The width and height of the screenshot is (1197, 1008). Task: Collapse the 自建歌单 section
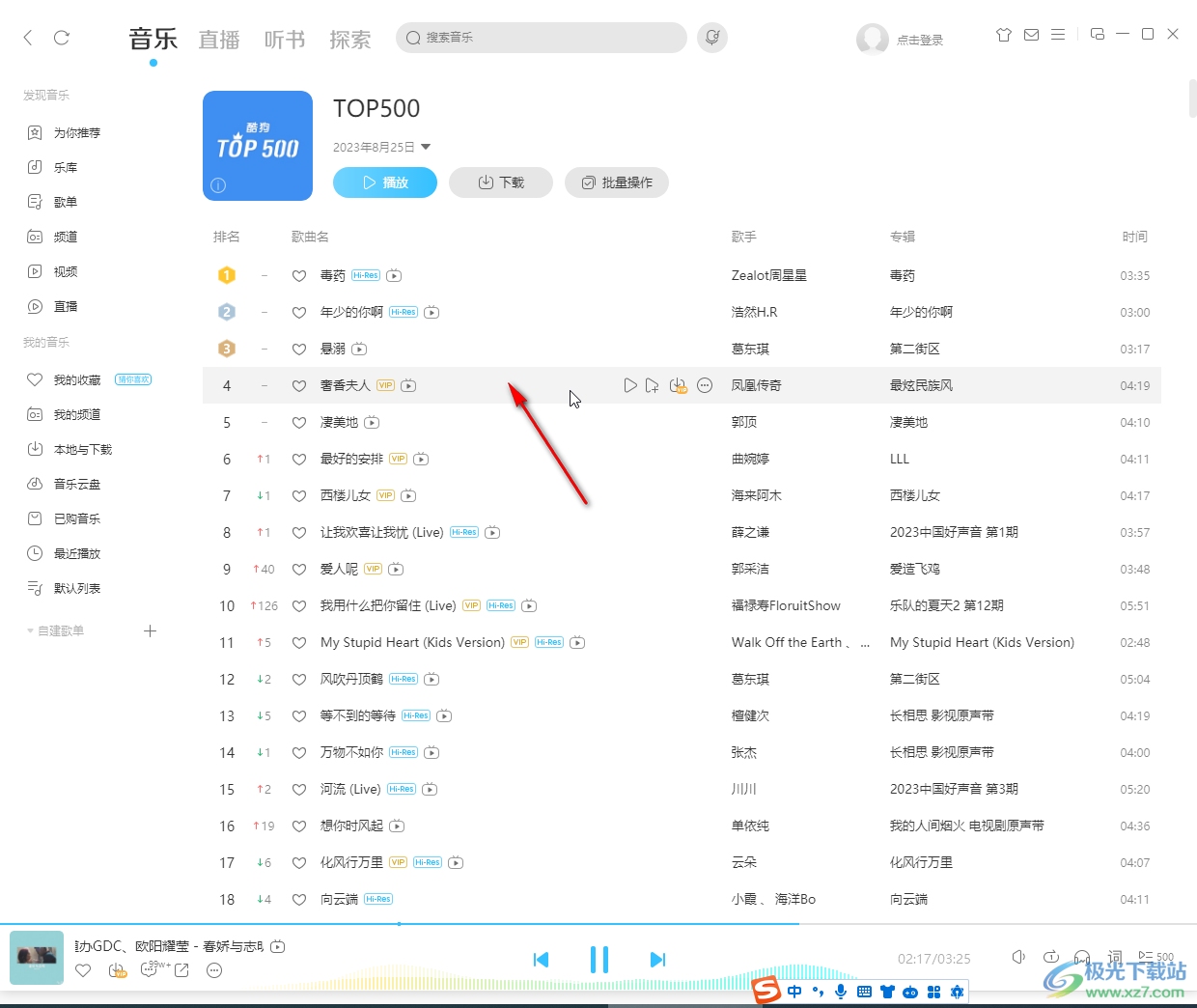(x=55, y=631)
